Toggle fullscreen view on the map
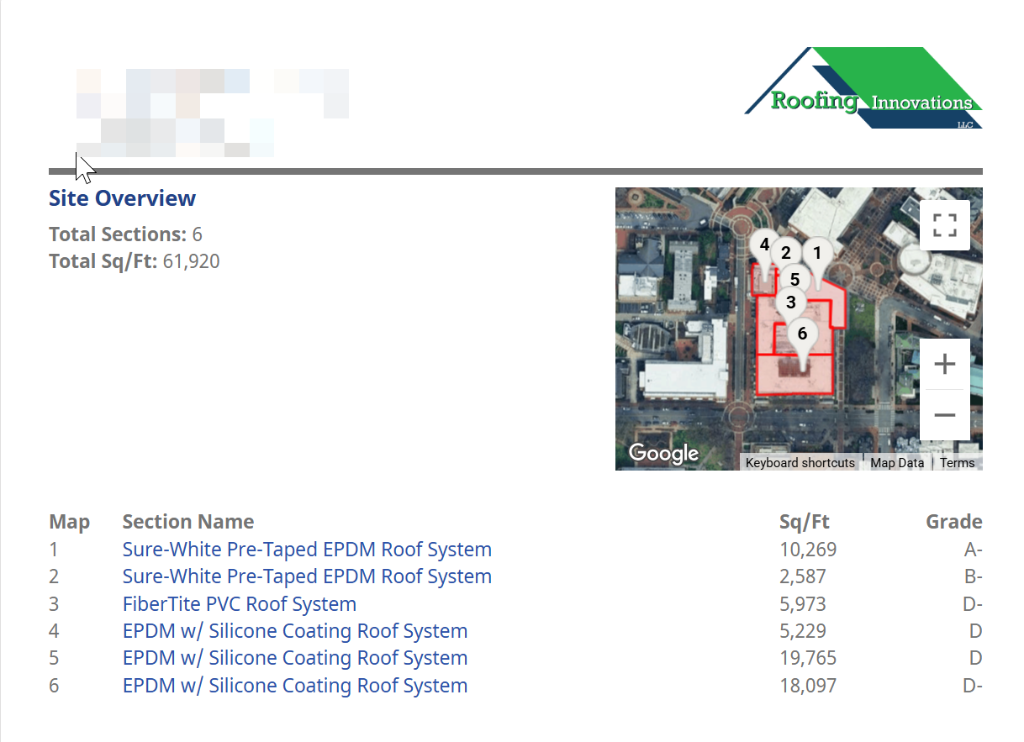The image size is (1024, 742). pyautogui.click(x=944, y=225)
